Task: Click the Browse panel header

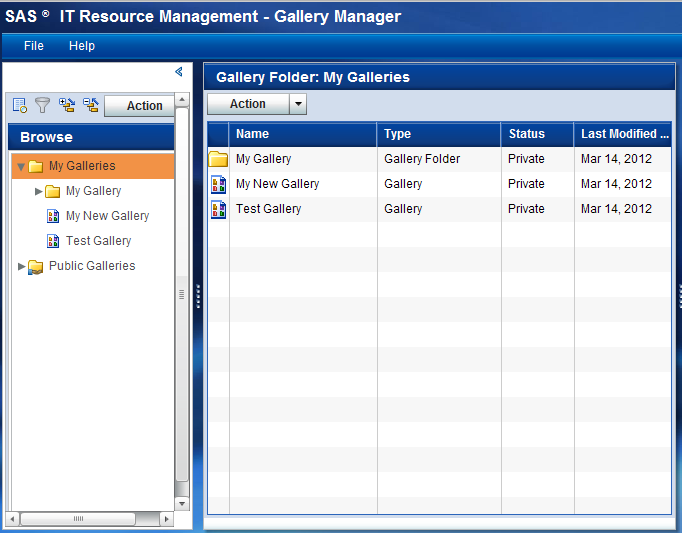Action: (x=91, y=137)
